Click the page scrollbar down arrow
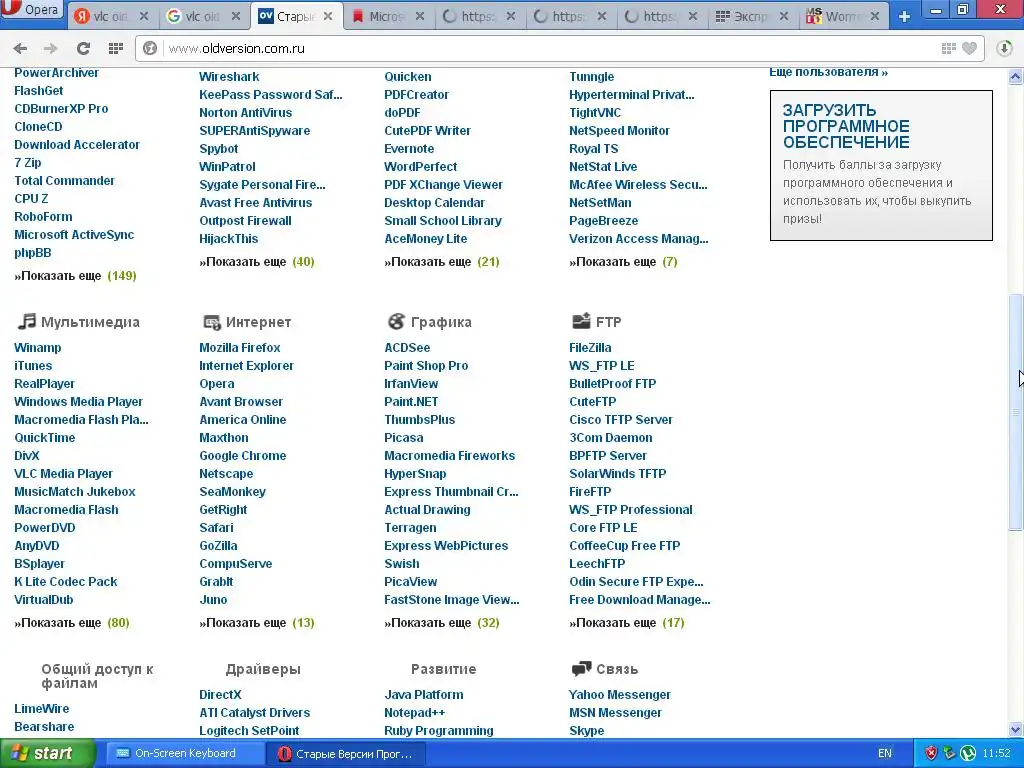 pos(1016,729)
